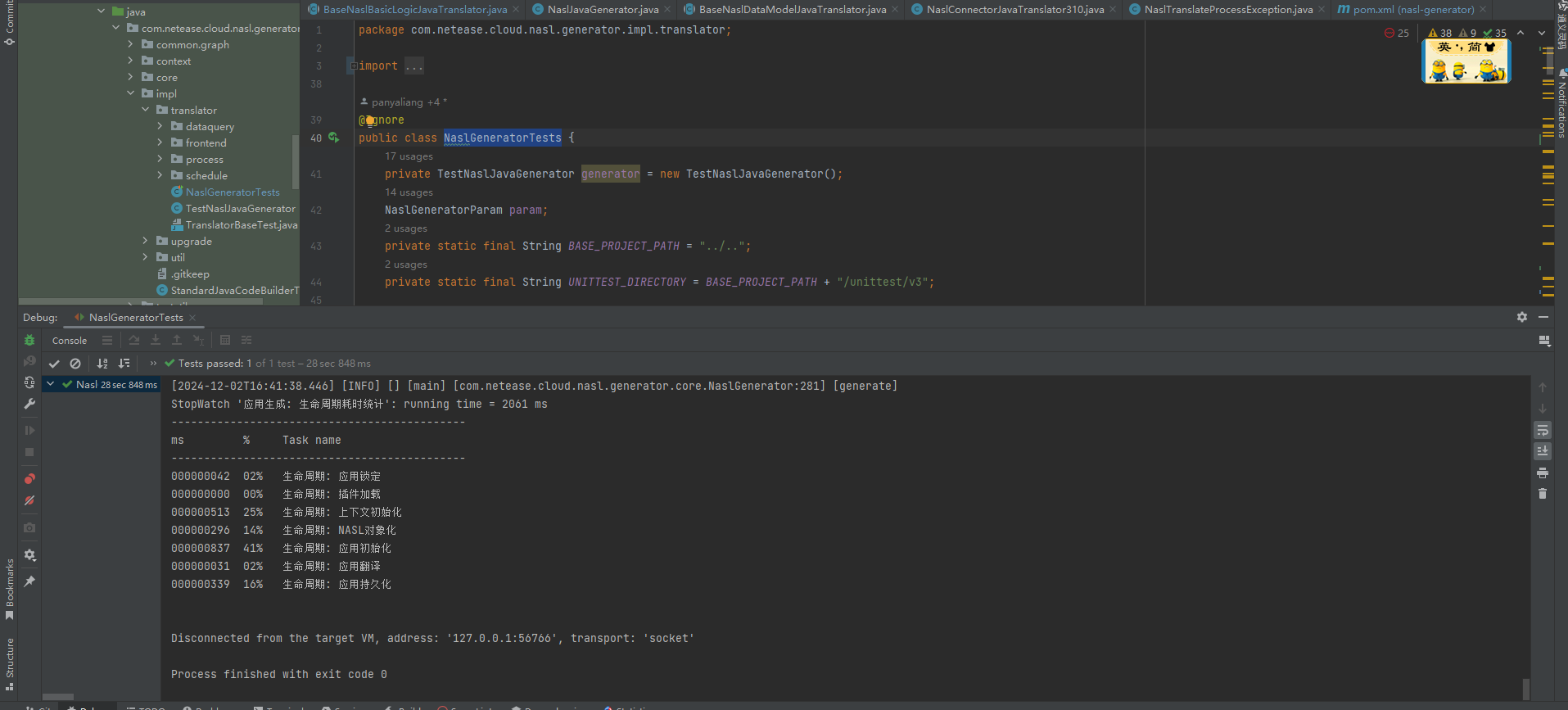Show more test toolbar actions chevron
The image size is (1568, 710).
pyautogui.click(x=152, y=364)
